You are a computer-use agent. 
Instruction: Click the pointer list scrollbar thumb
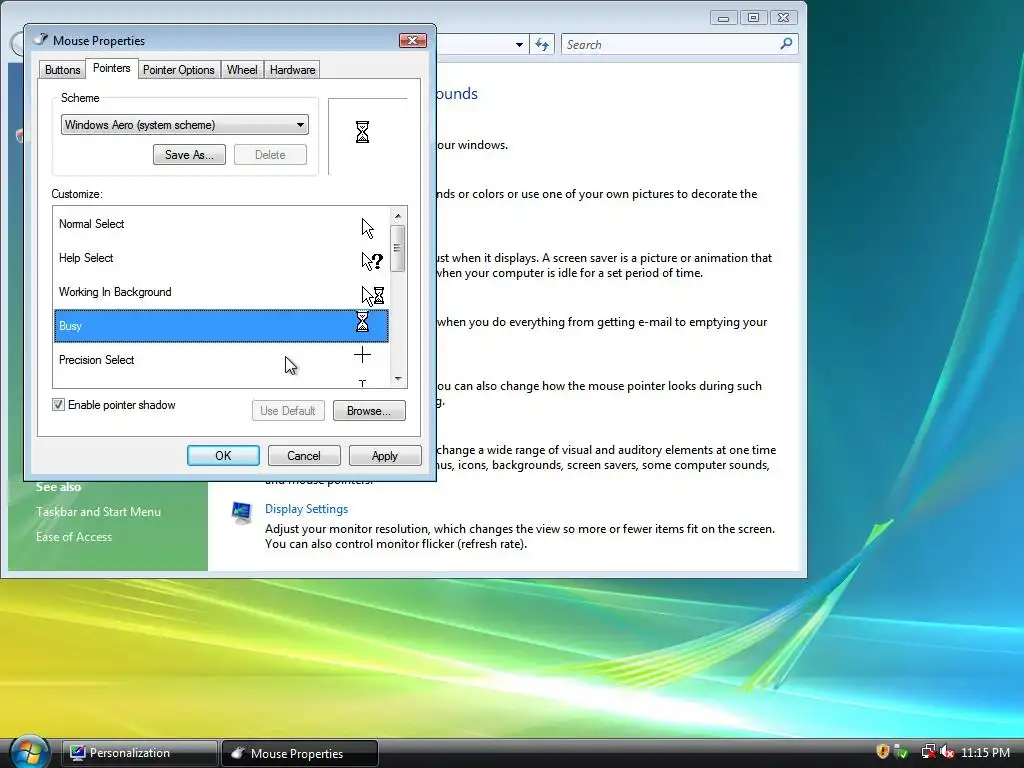(x=398, y=248)
